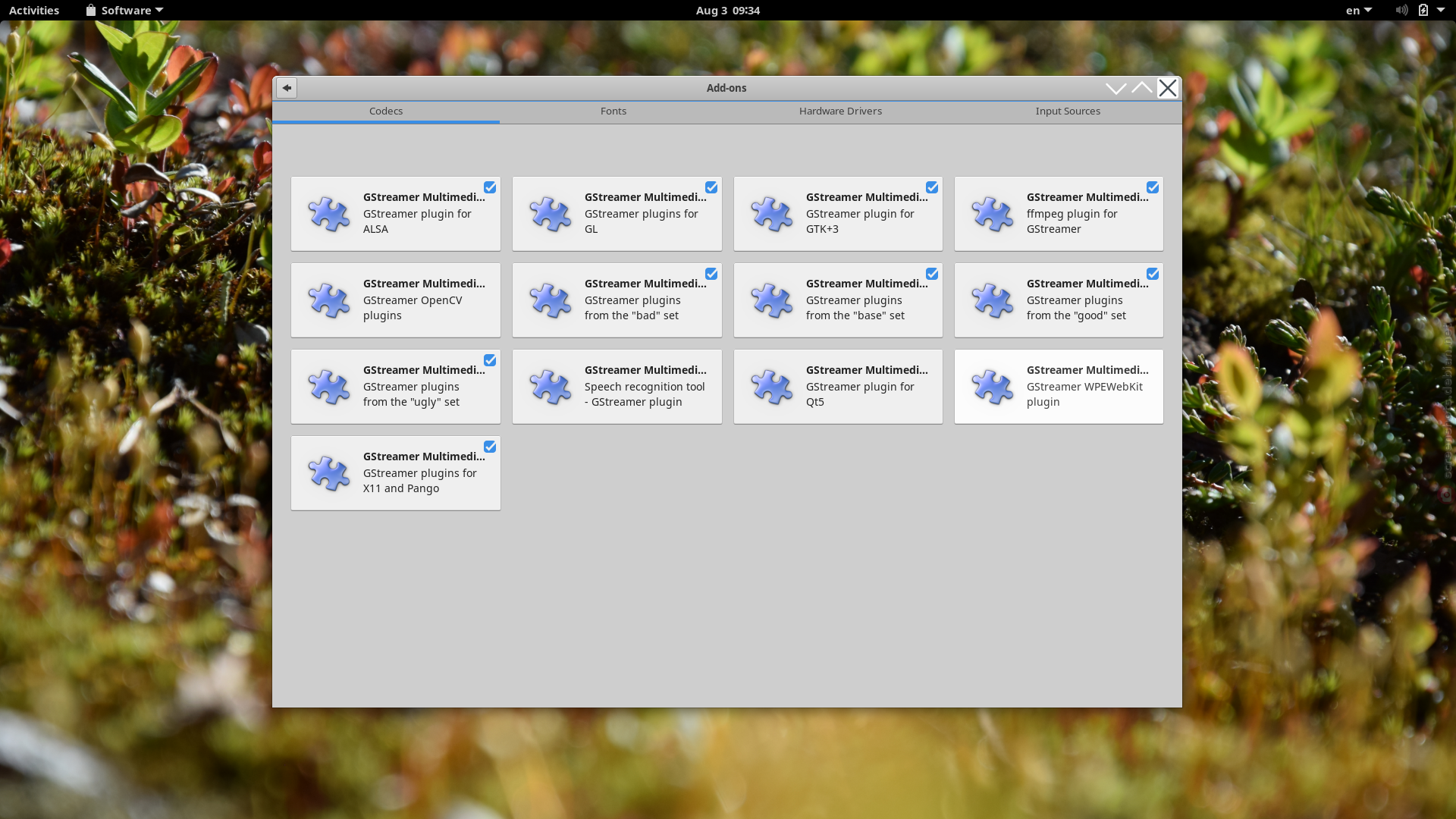Image resolution: width=1456 pixels, height=819 pixels.
Task: Open "ffmpeg plugin for GStreamer" details
Action: pos(1059,214)
